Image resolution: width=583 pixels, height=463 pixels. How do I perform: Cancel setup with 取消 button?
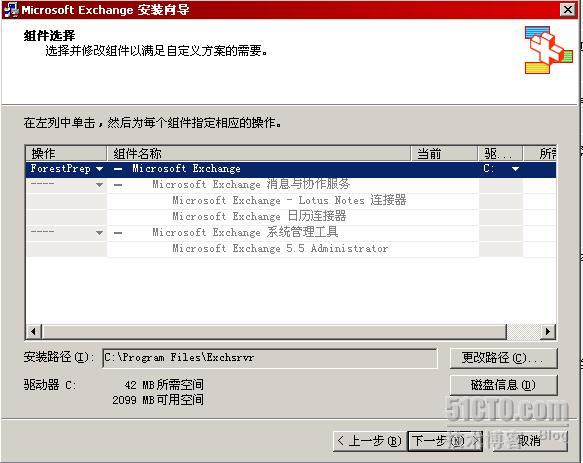pyautogui.click(x=530, y=441)
